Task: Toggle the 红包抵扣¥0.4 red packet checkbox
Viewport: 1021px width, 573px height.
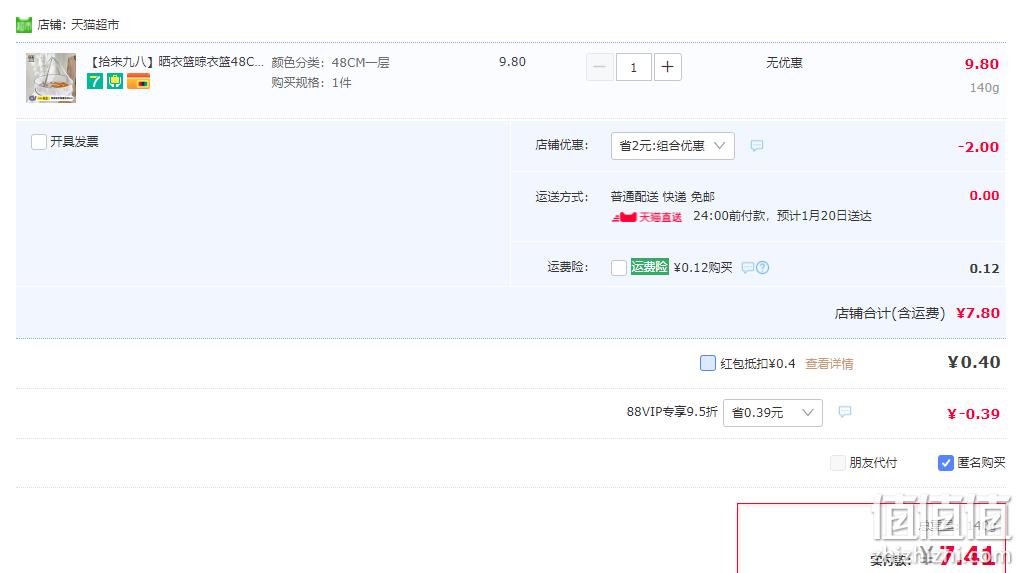Action: 708,363
